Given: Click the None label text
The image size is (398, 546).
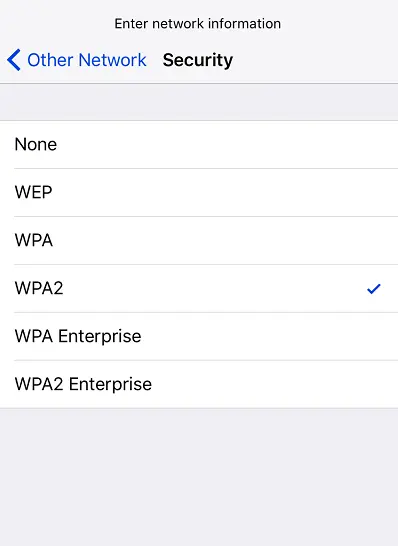Looking at the screenshot, I should click(36, 145).
